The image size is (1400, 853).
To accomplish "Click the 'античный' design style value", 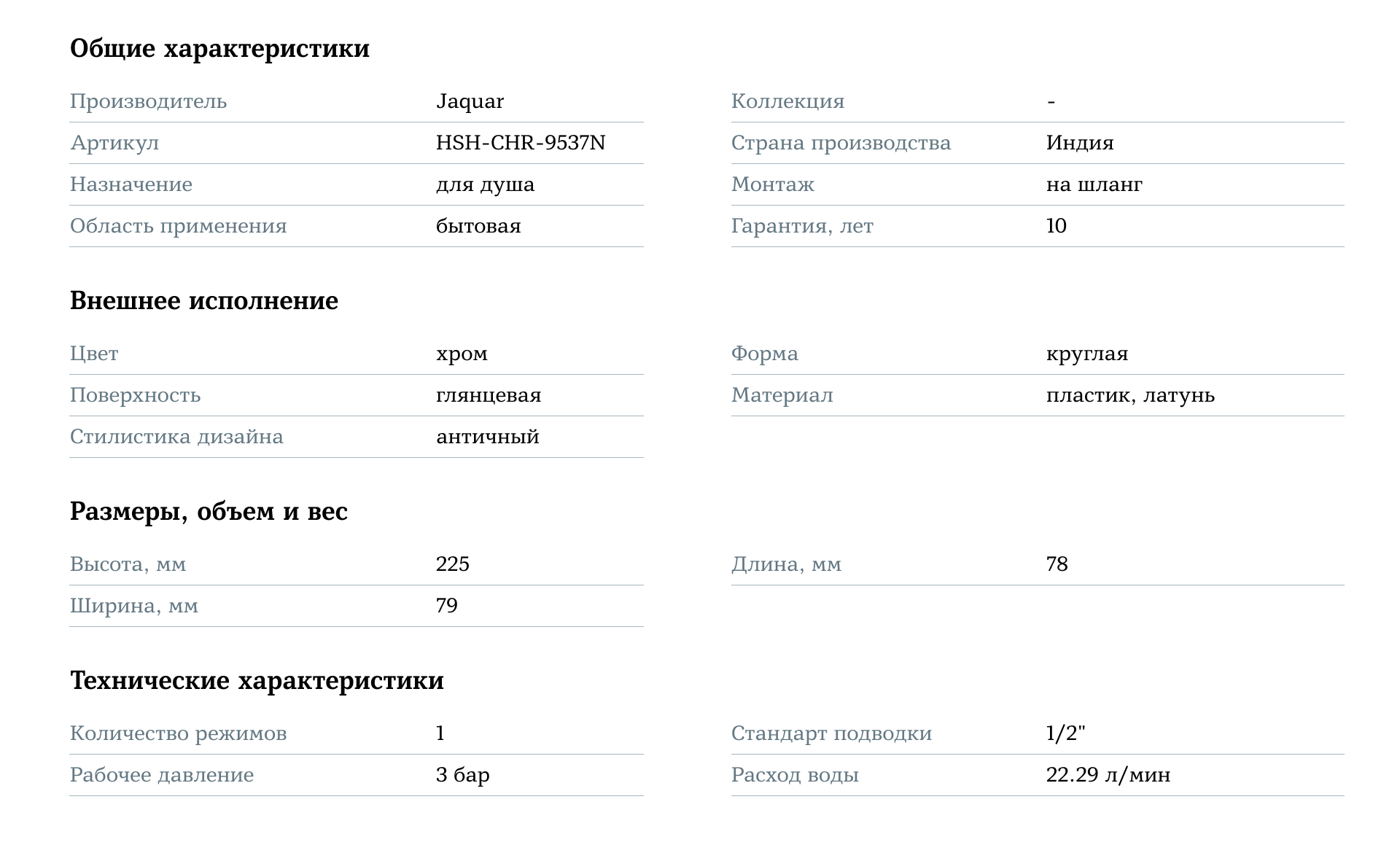I will click(487, 437).
